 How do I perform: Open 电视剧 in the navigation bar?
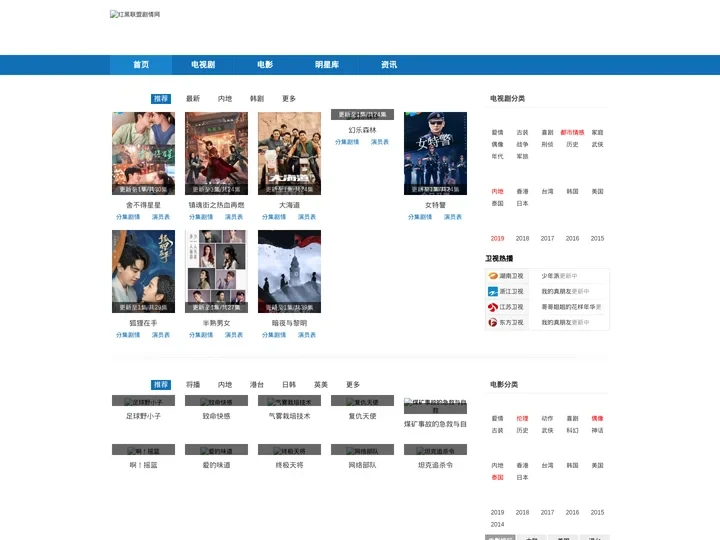click(x=203, y=65)
